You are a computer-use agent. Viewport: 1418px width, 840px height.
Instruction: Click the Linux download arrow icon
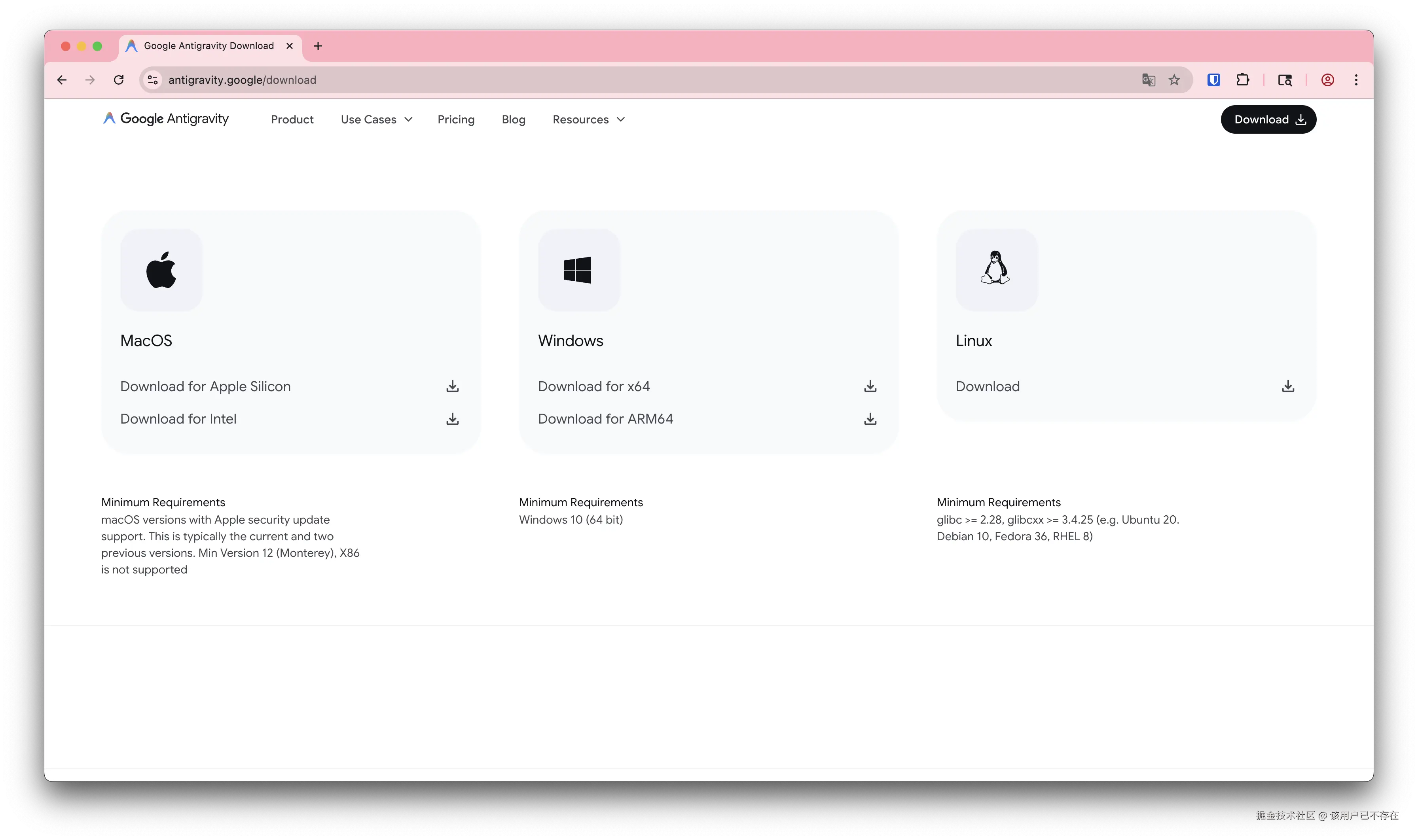(1288, 386)
